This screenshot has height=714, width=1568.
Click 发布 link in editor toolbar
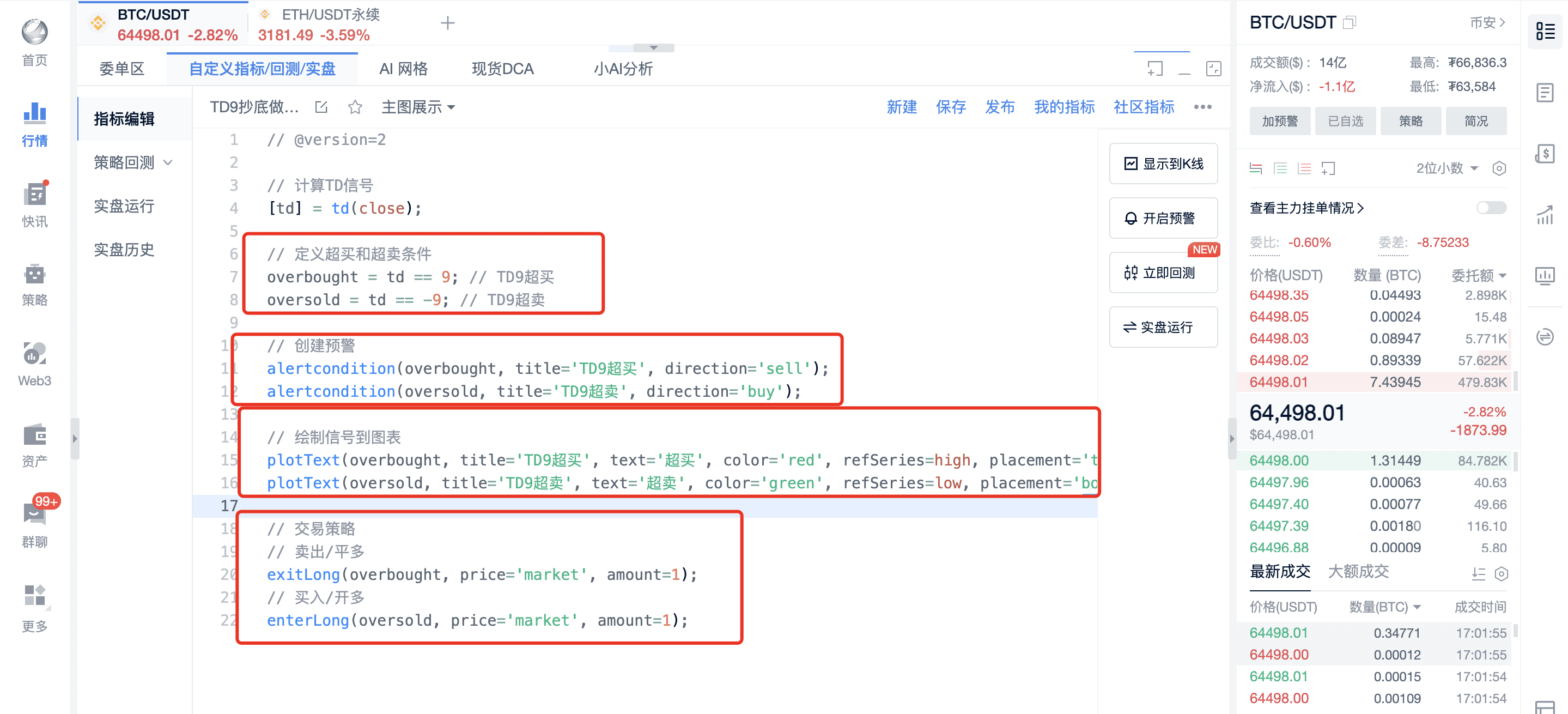1000,107
